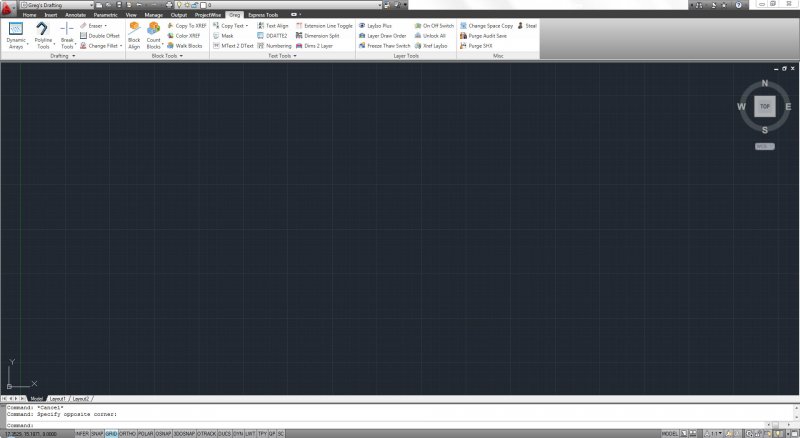Click the Copy Text tool
The image size is (800, 438).
229,26
